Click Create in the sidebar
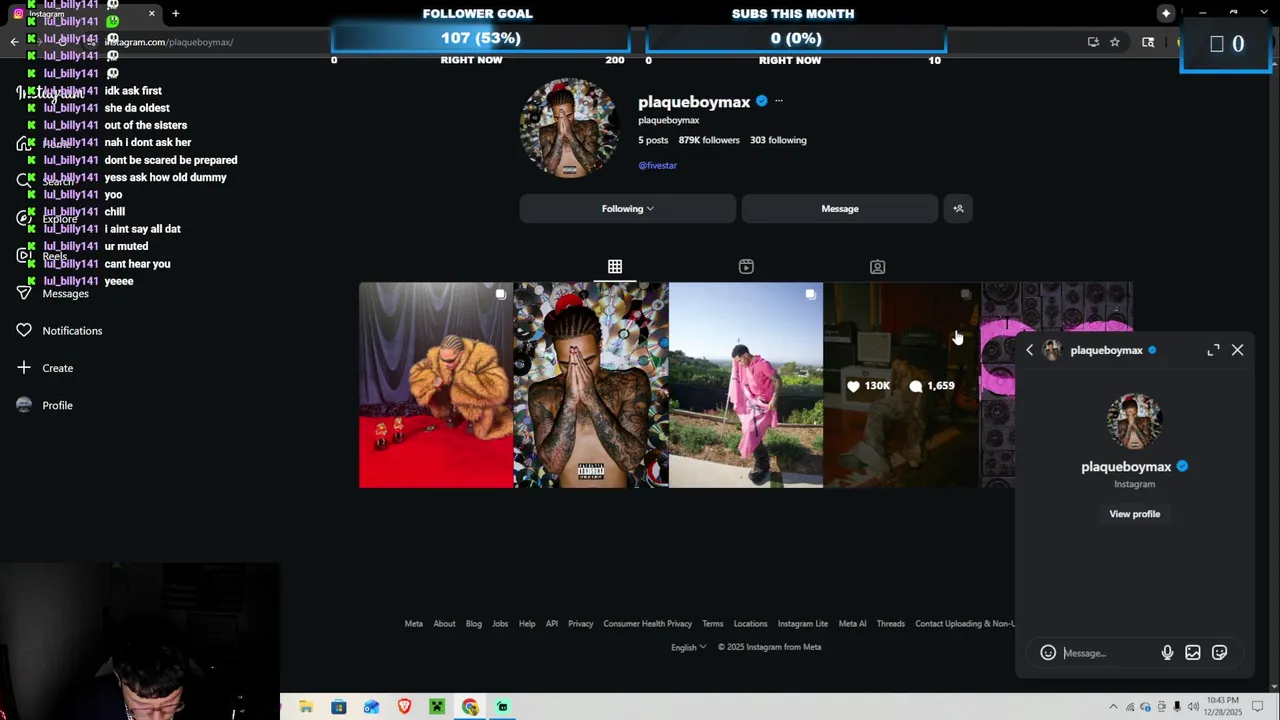 point(46,368)
